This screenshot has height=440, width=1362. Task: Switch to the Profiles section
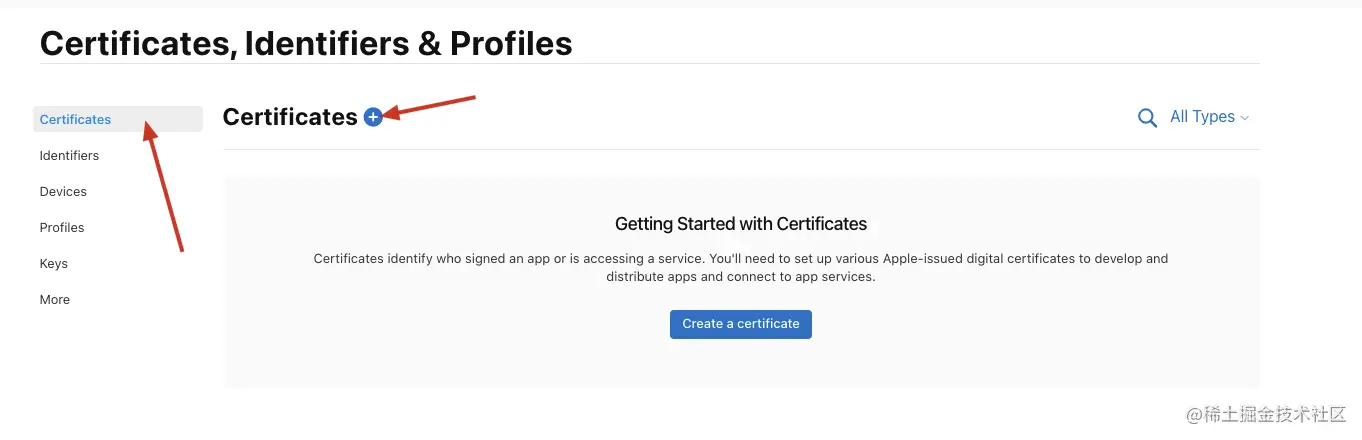click(62, 227)
